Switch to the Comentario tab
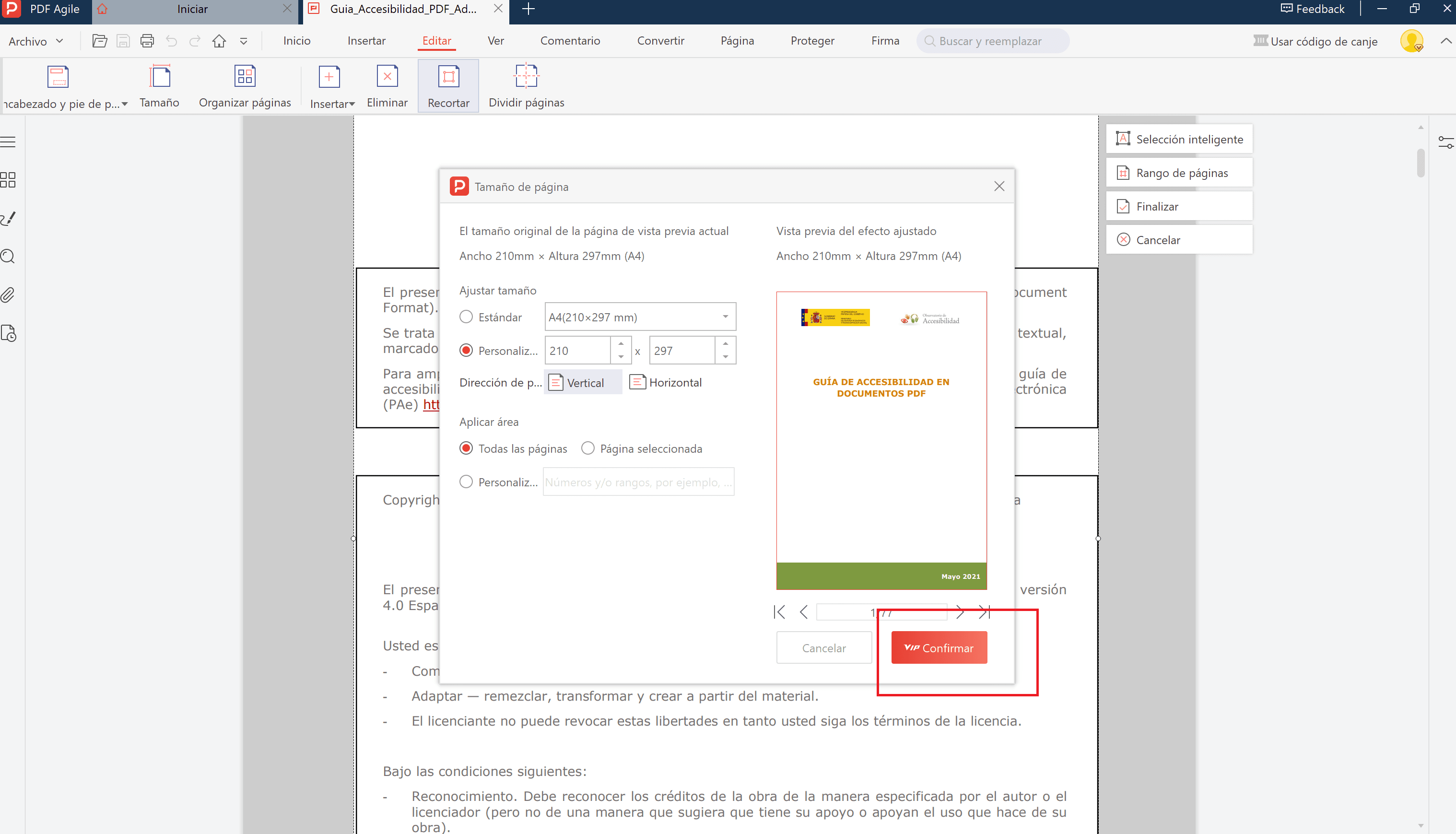 [570, 41]
